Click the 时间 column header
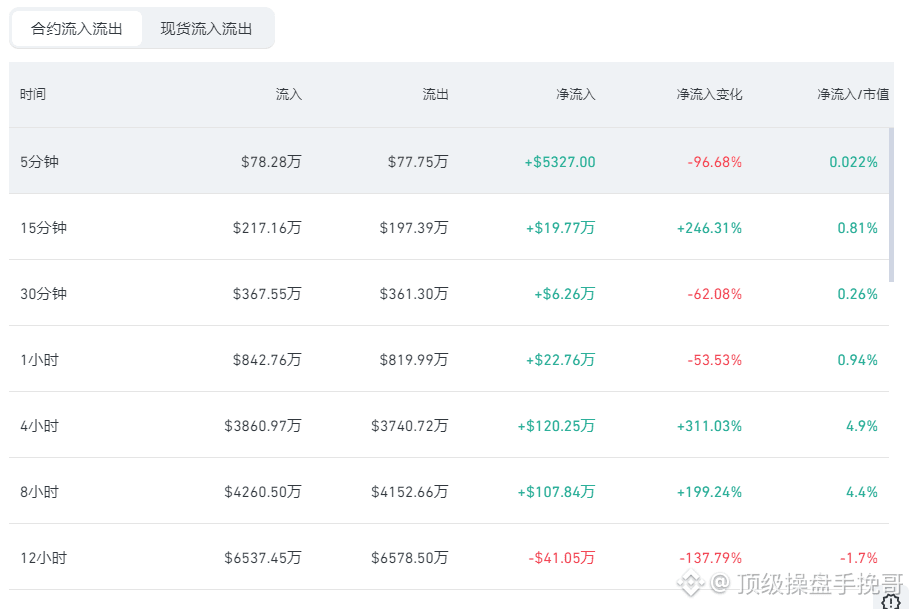Image resolution: width=911 pixels, height=609 pixels. [x=33, y=94]
